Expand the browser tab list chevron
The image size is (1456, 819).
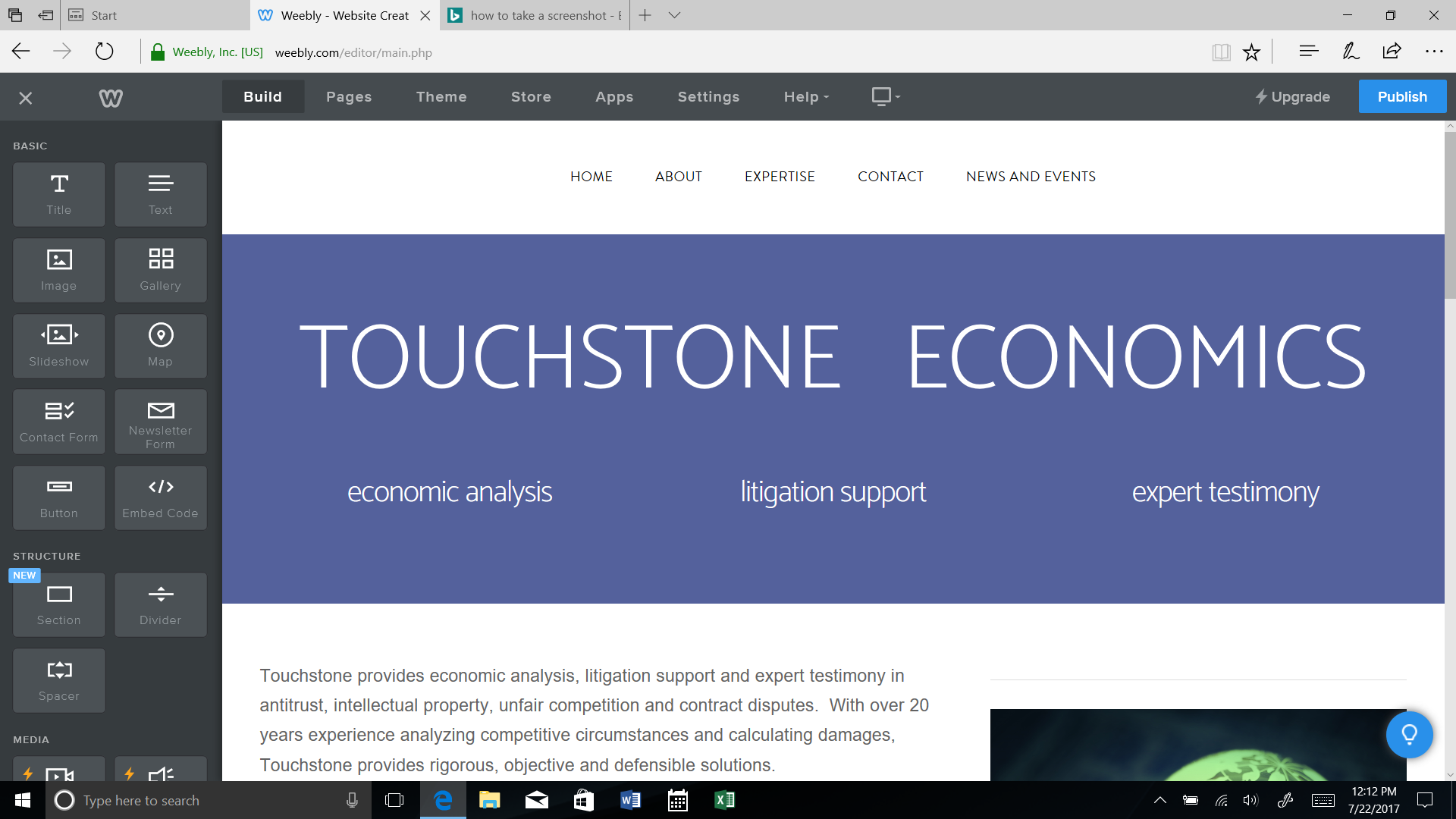click(x=674, y=15)
